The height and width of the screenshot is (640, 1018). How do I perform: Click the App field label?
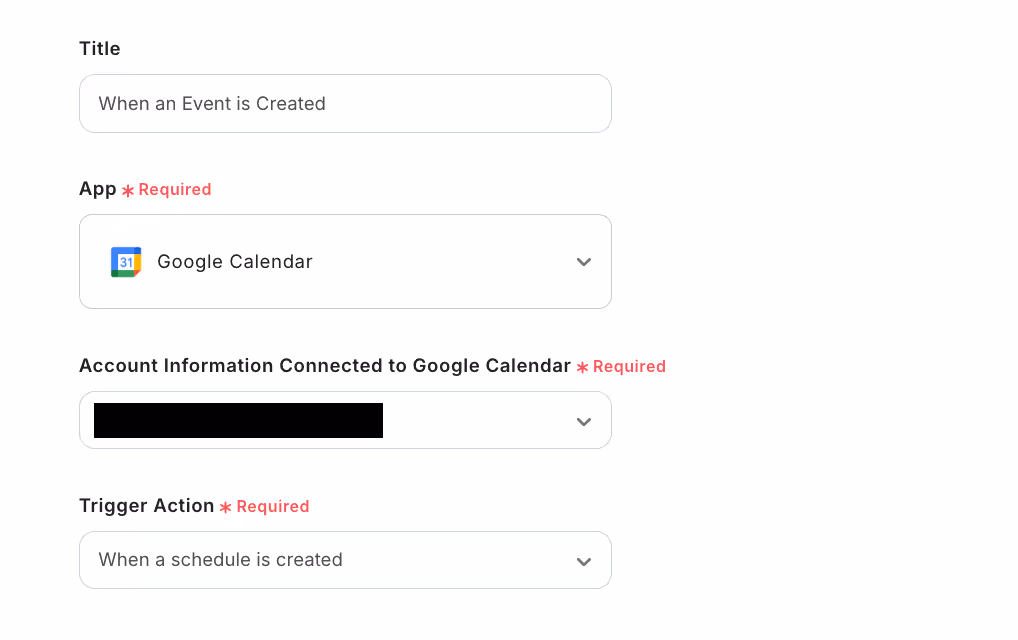click(x=98, y=189)
